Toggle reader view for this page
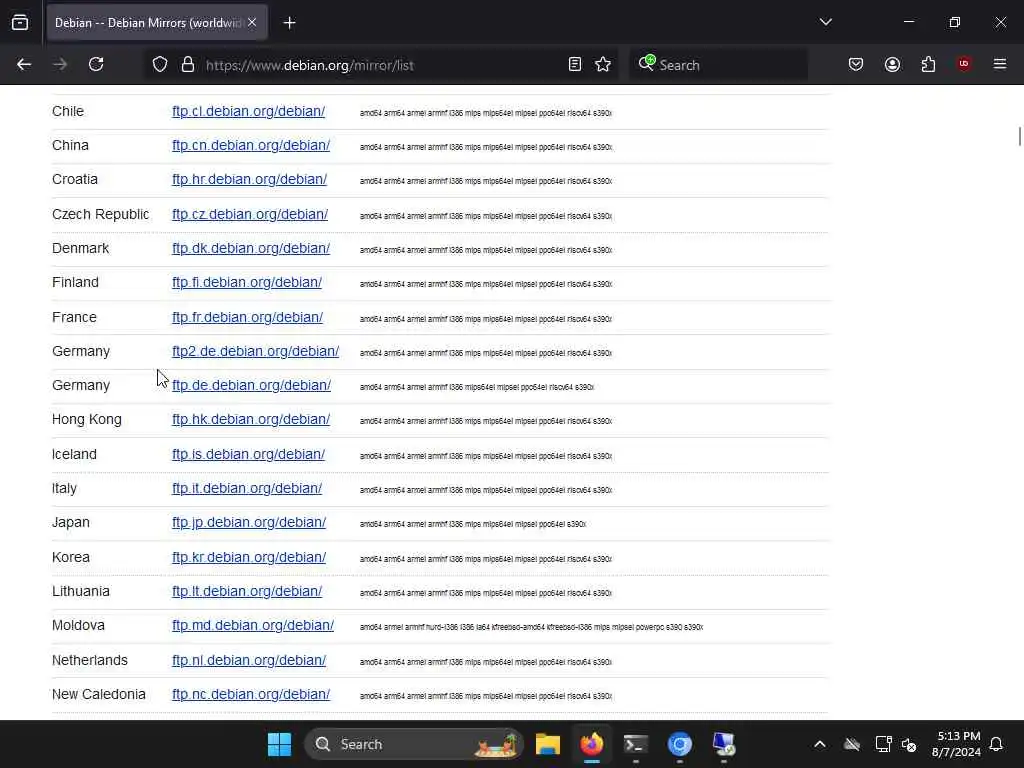This screenshot has height=768, width=1024. coord(575,65)
